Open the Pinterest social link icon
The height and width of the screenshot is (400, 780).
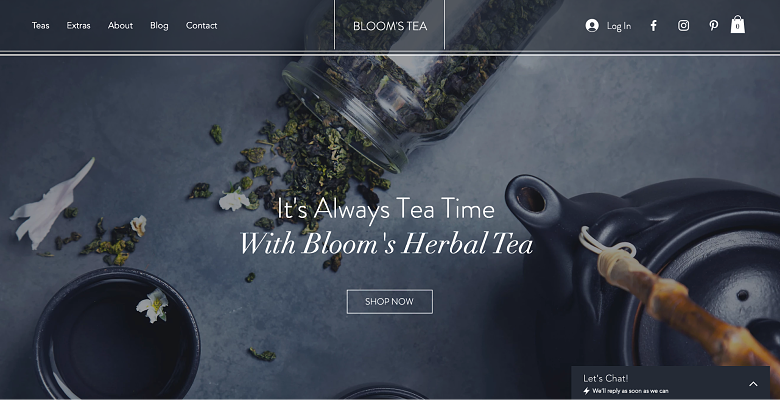pyautogui.click(x=713, y=26)
